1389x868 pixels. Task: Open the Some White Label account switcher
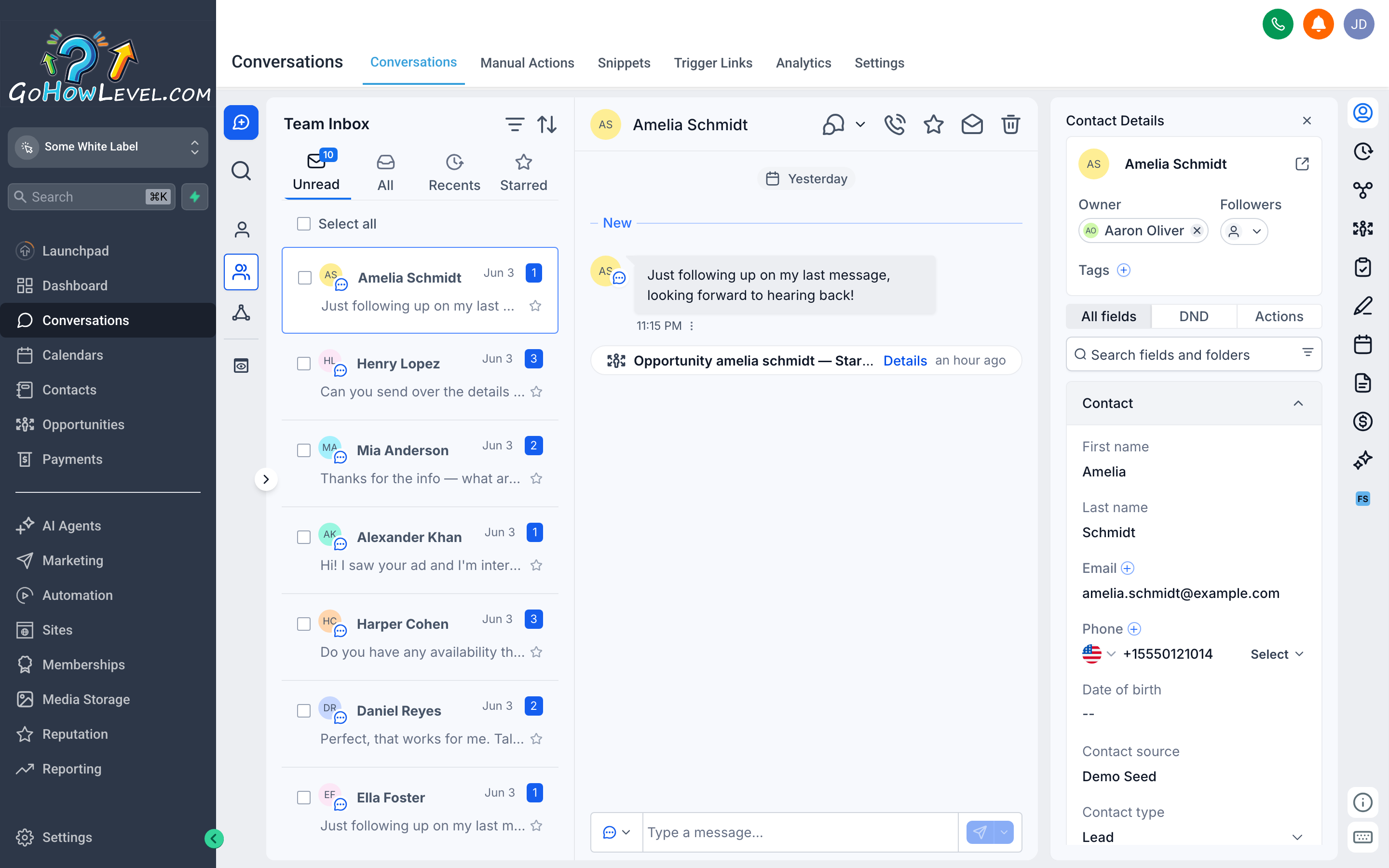point(108,147)
